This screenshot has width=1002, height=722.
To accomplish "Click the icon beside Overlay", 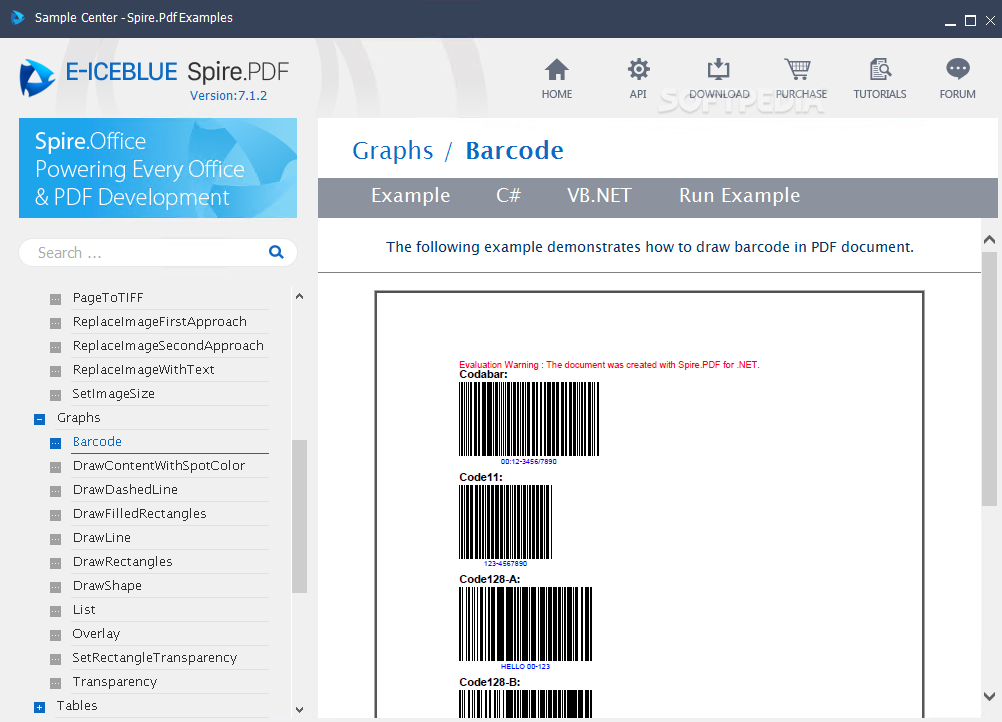I will [x=56, y=635].
